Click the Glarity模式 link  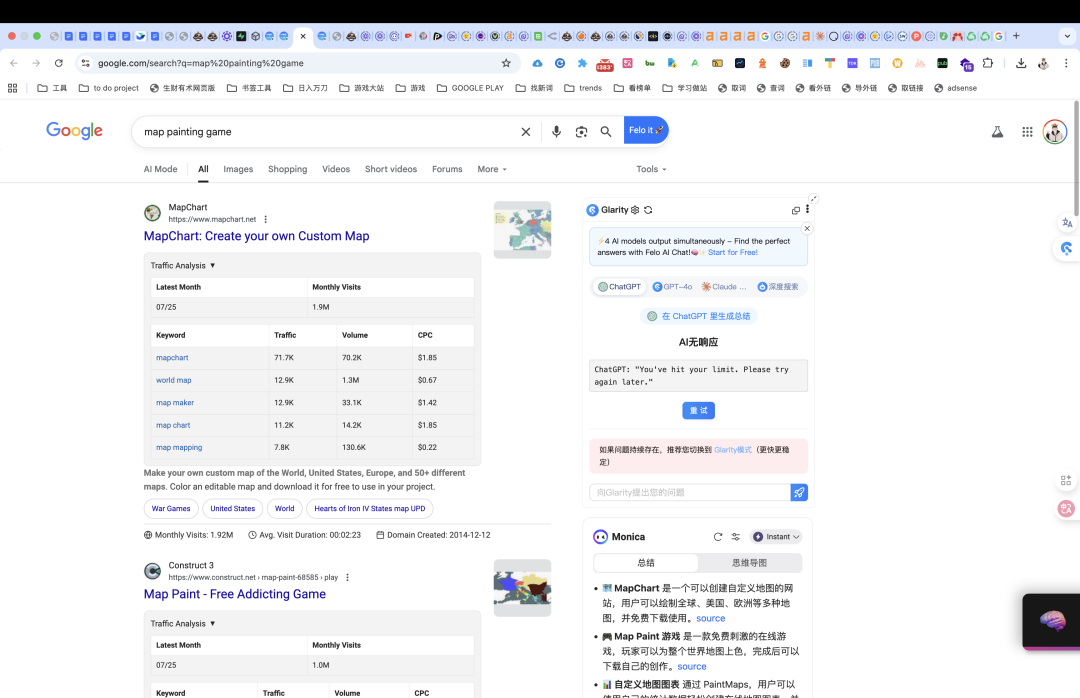click(733, 450)
